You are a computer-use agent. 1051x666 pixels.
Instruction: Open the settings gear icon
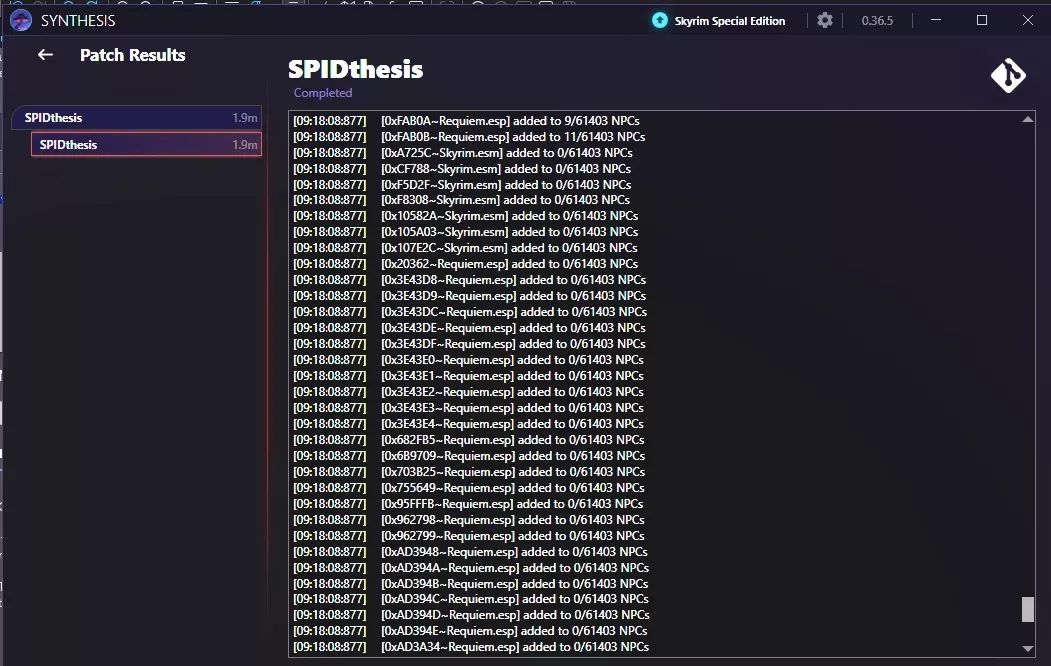point(824,20)
